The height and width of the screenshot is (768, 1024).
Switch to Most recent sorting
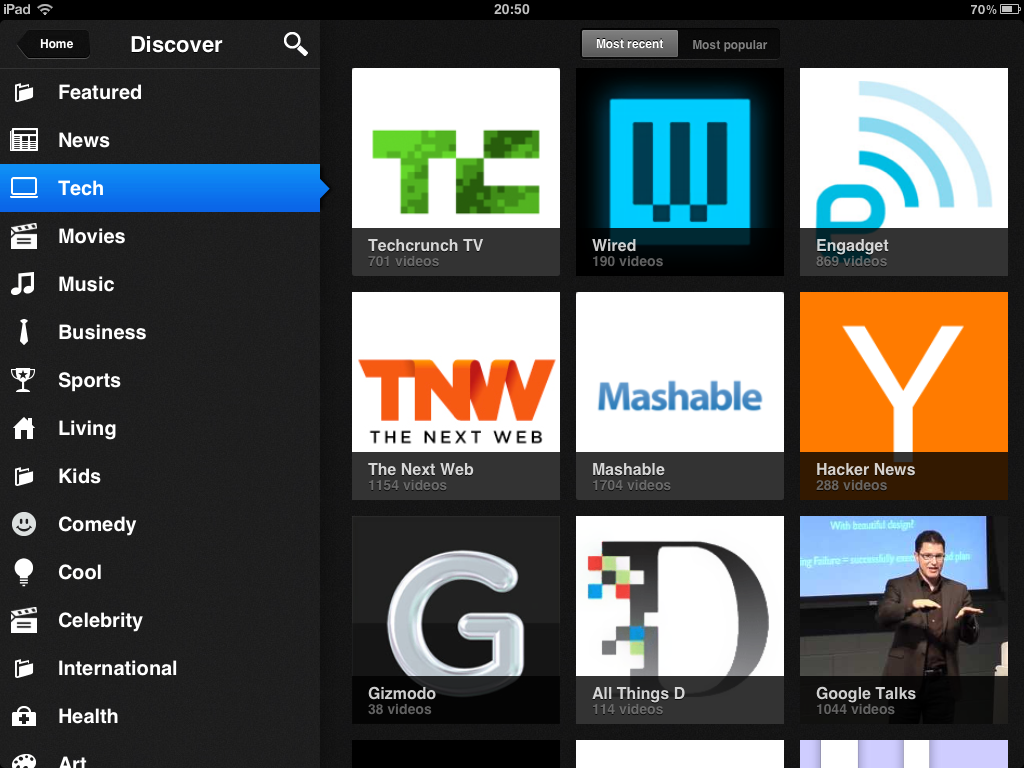point(630,44)
